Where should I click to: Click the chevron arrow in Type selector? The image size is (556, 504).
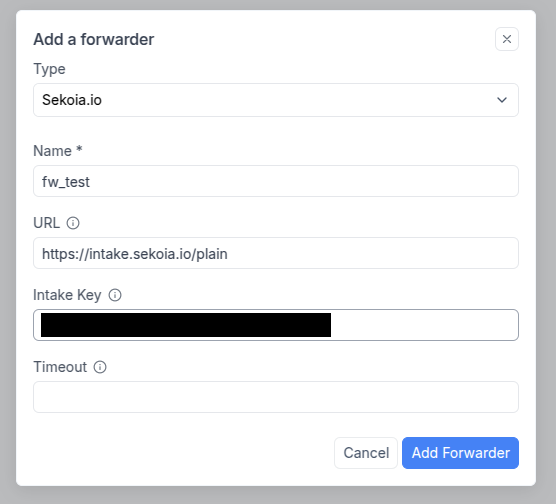(x=502, y=100)
